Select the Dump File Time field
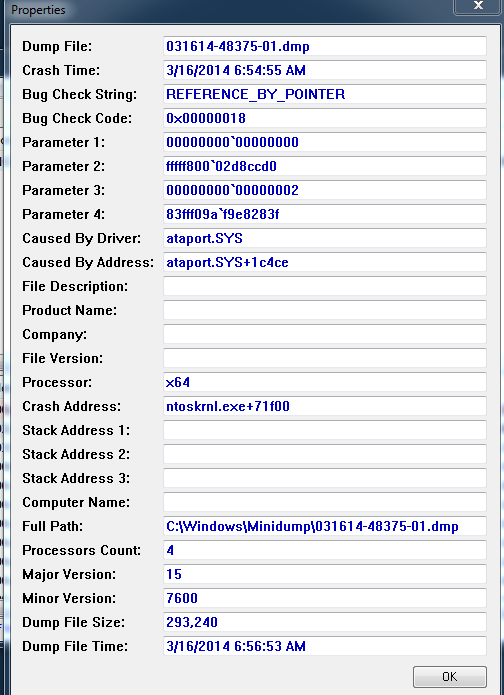Image resolution: width=504 pixels, height=695 pixels. tap(324, 646)
